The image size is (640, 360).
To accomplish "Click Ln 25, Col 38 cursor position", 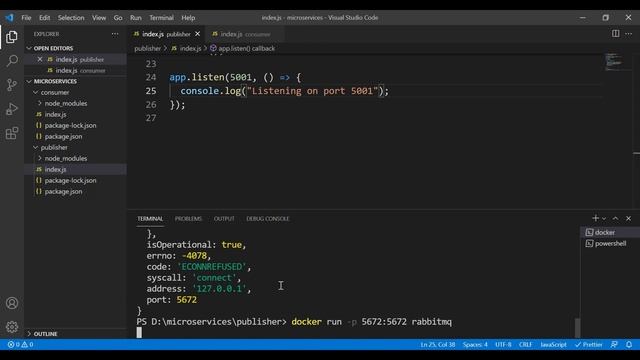I will point(438,344).
